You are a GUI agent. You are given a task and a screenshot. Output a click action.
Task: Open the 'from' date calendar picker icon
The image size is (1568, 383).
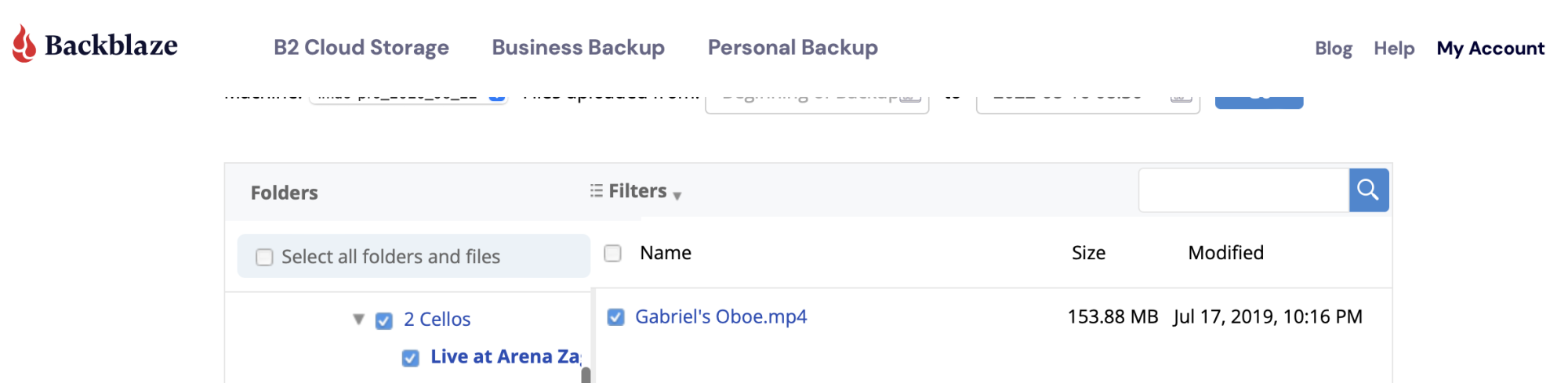pyautogui.click(x=909, y=97)
